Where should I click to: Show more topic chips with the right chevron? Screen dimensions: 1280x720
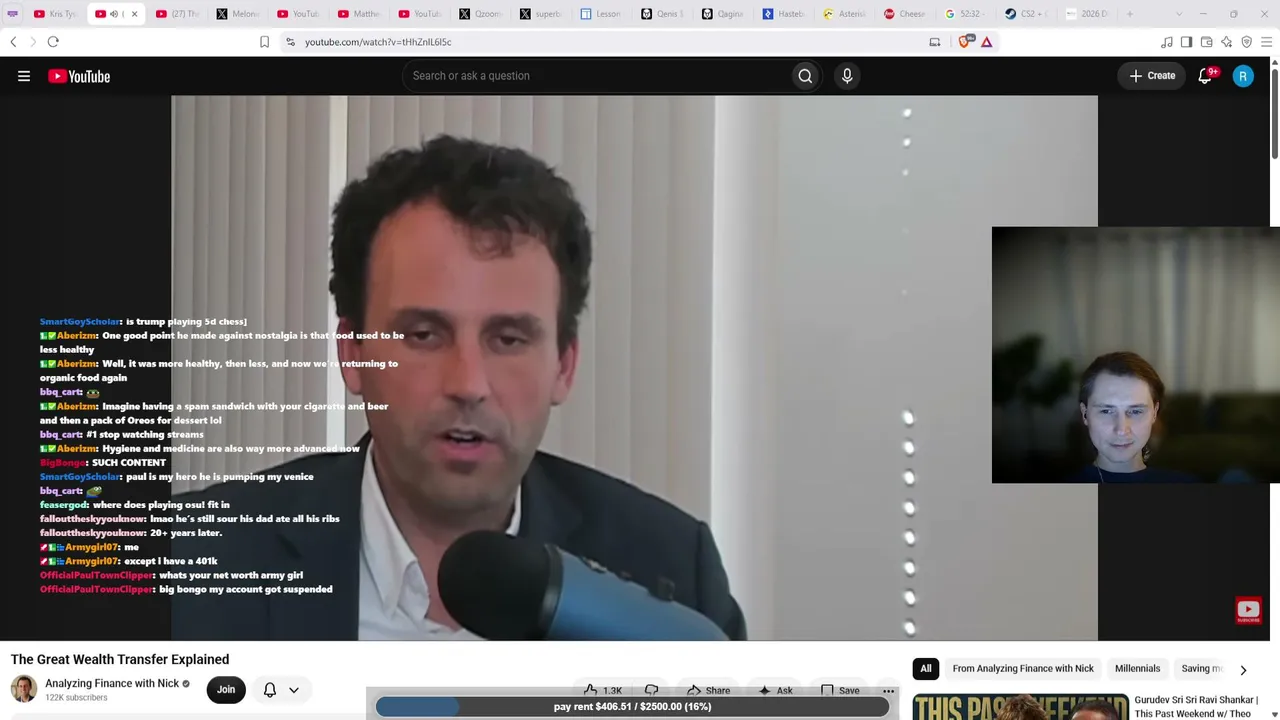coord(1243,670)
